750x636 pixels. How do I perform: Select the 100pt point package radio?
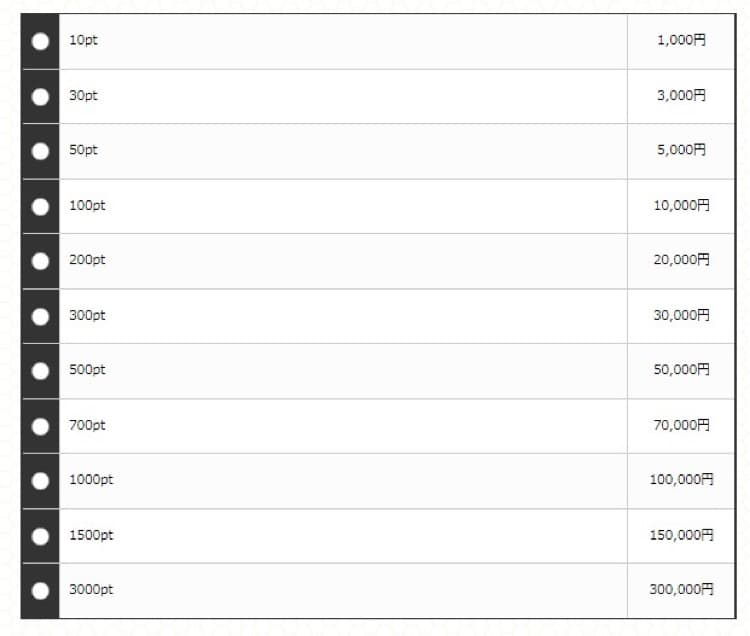[x=40, y=207]
